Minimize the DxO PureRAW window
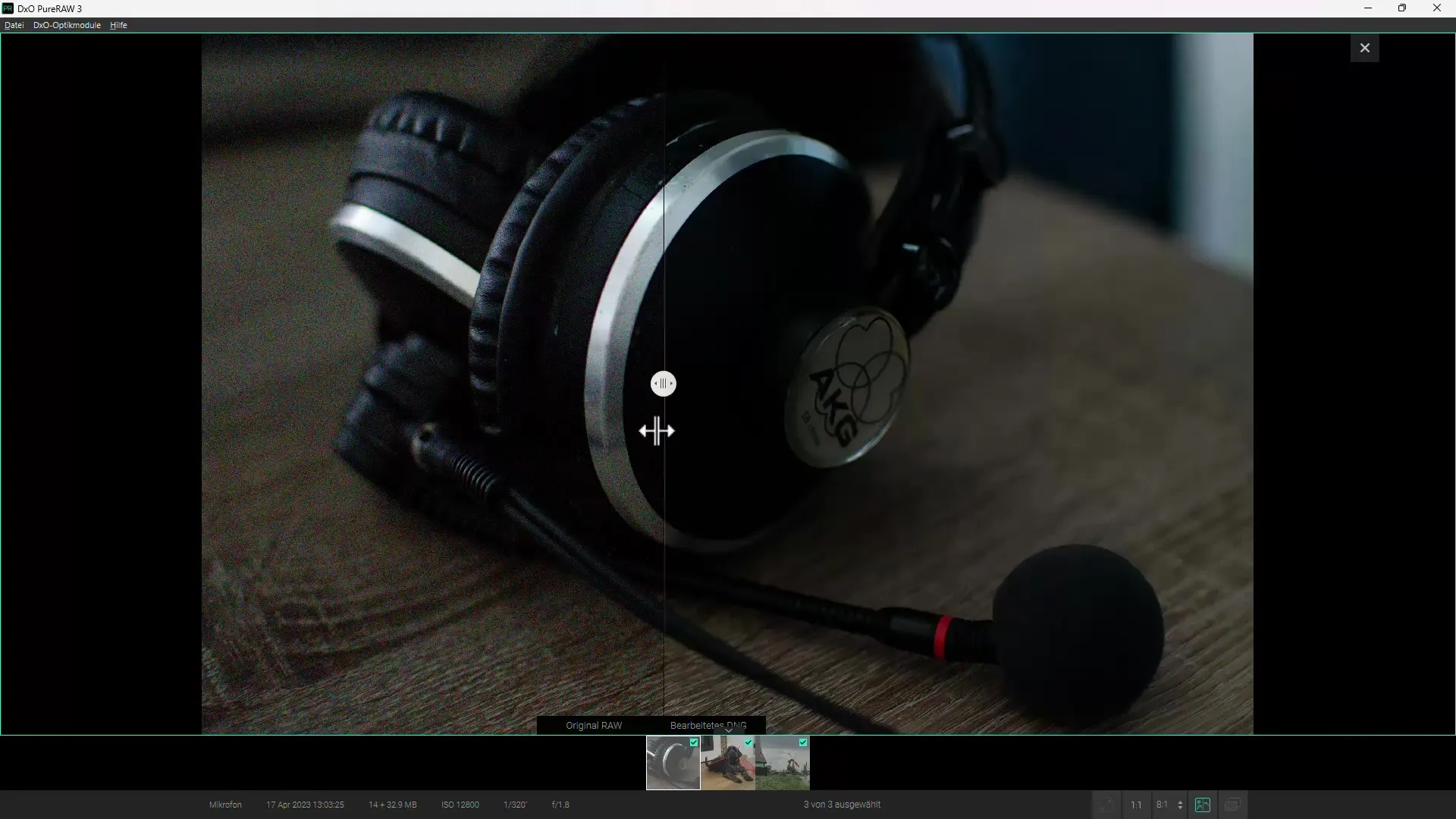1456x819 pixels. 1368,8
